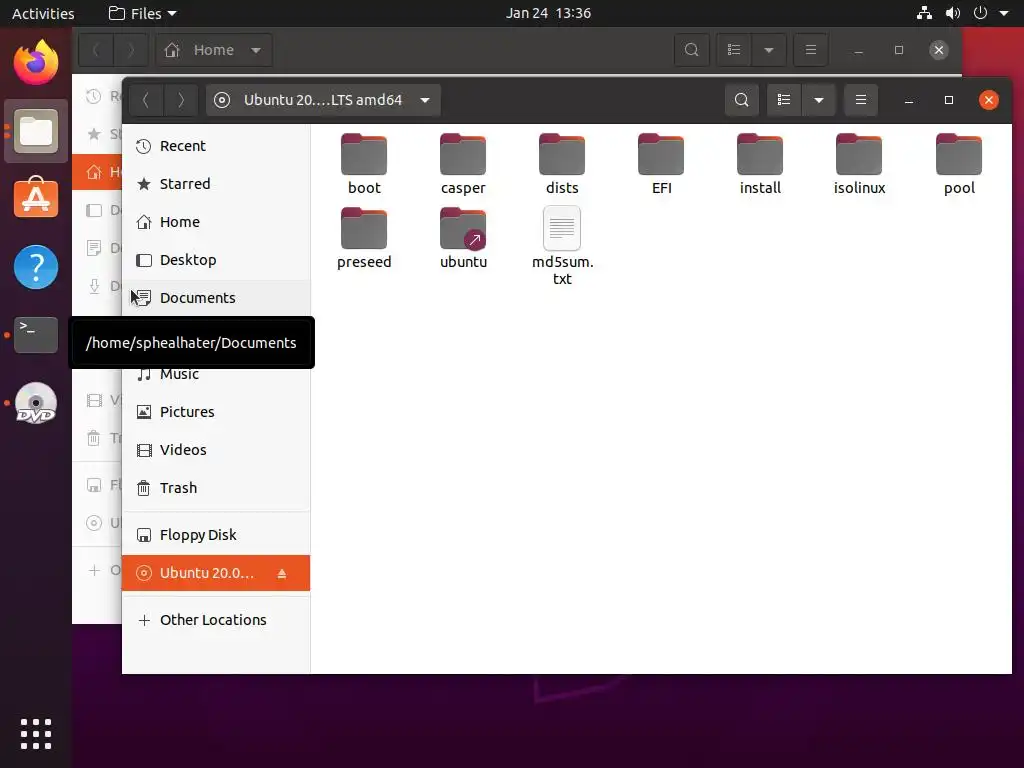Toggle list view in background Home window
1024x768 pixels.
point(734,50)
